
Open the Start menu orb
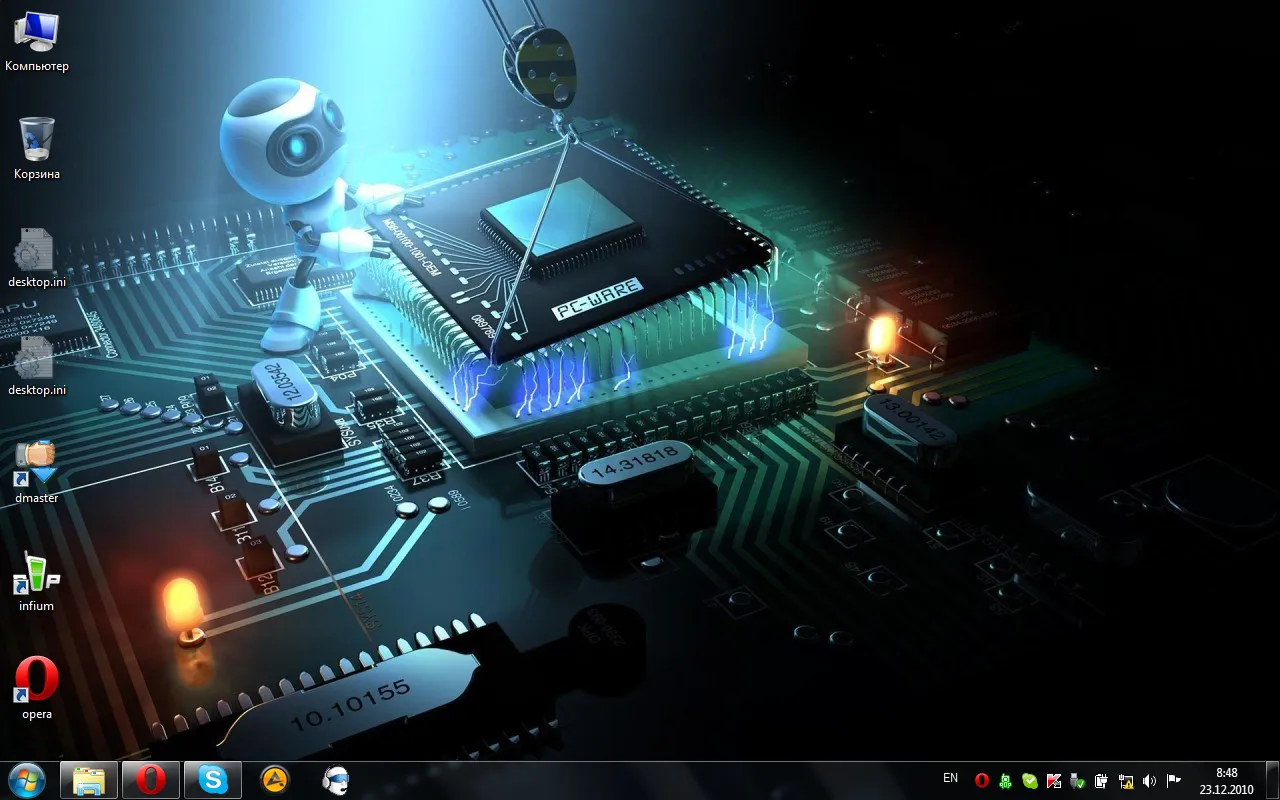(x=27, y=780)
